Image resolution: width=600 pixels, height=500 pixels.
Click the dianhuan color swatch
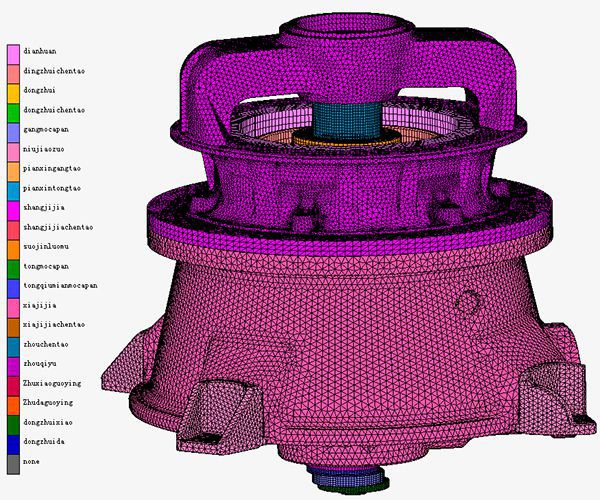pyautogui.click(x=13, y=51)
